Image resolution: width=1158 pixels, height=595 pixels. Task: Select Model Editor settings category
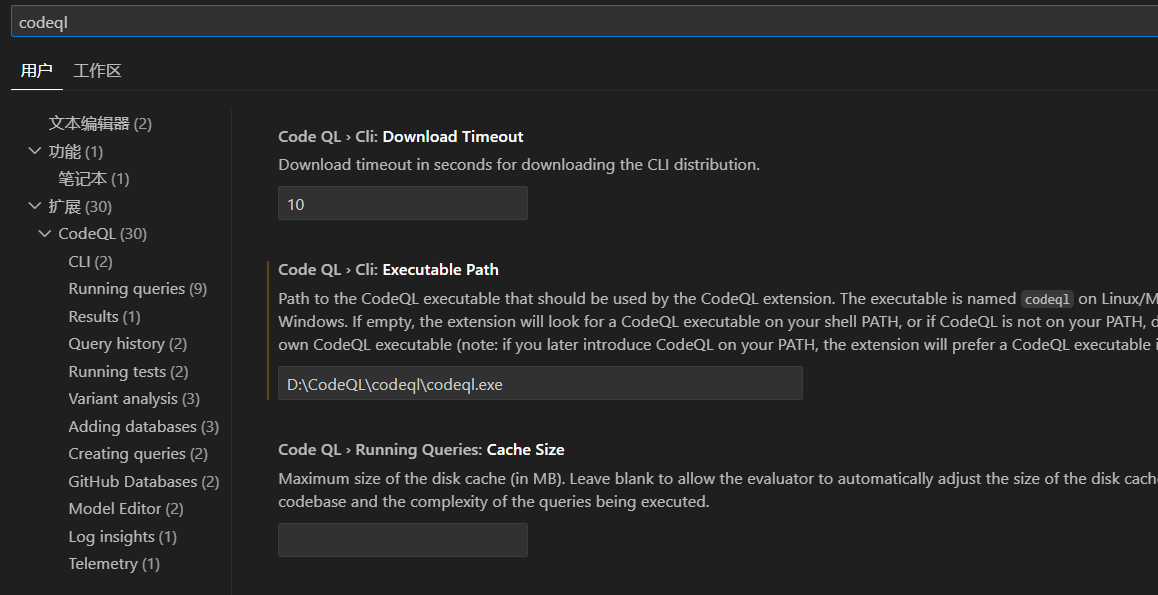pyautogui.click(x=126, y=509)
